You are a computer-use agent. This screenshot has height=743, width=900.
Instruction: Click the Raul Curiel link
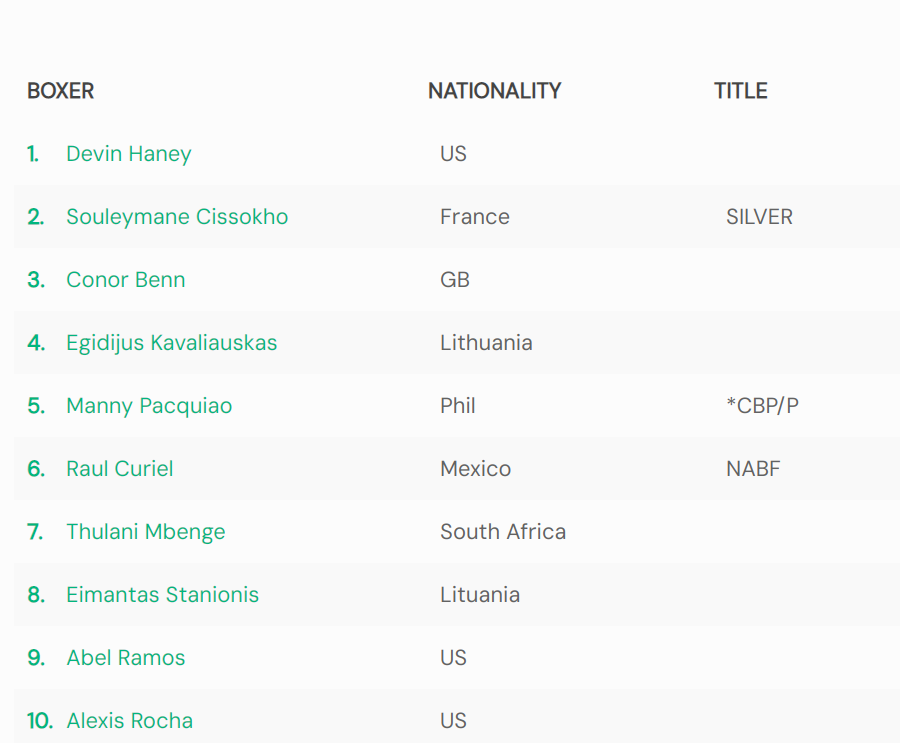[119, 469]
